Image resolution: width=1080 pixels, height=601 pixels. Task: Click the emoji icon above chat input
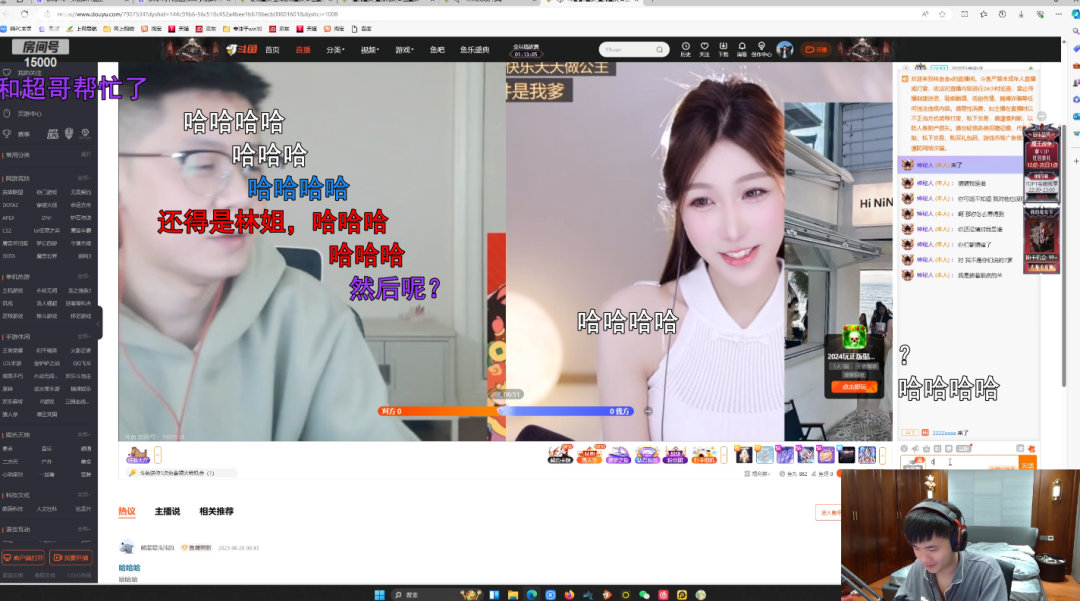pyautogui.click(x=904, y=449)
